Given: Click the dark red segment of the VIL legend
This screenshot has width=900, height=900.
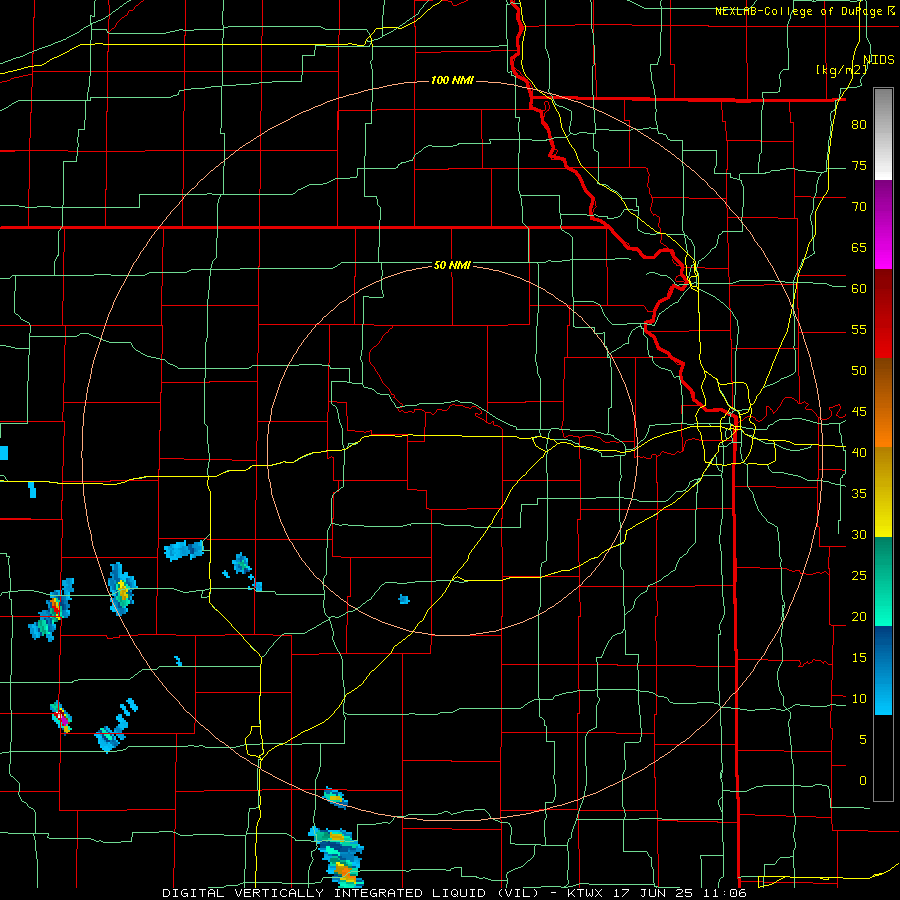Looking at the screenshot, I should click(883, 313).
